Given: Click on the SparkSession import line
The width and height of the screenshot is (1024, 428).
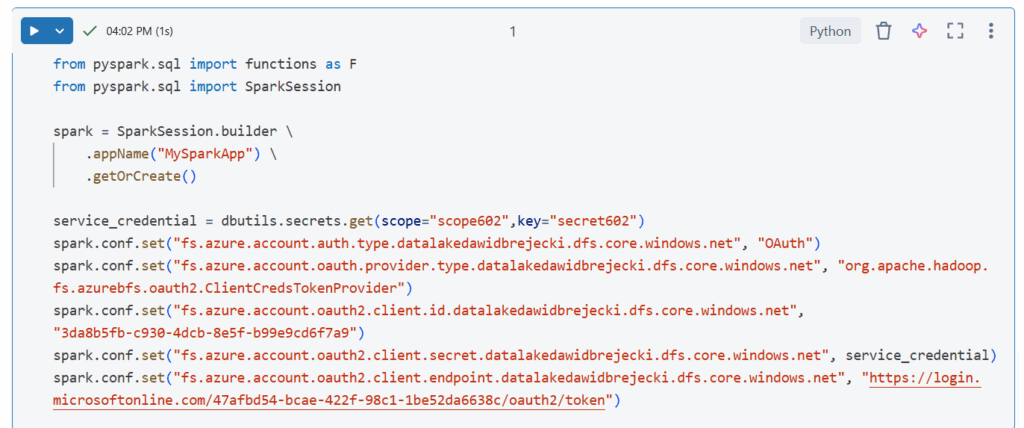Looking at the screenshot, I should pos(197,86).
